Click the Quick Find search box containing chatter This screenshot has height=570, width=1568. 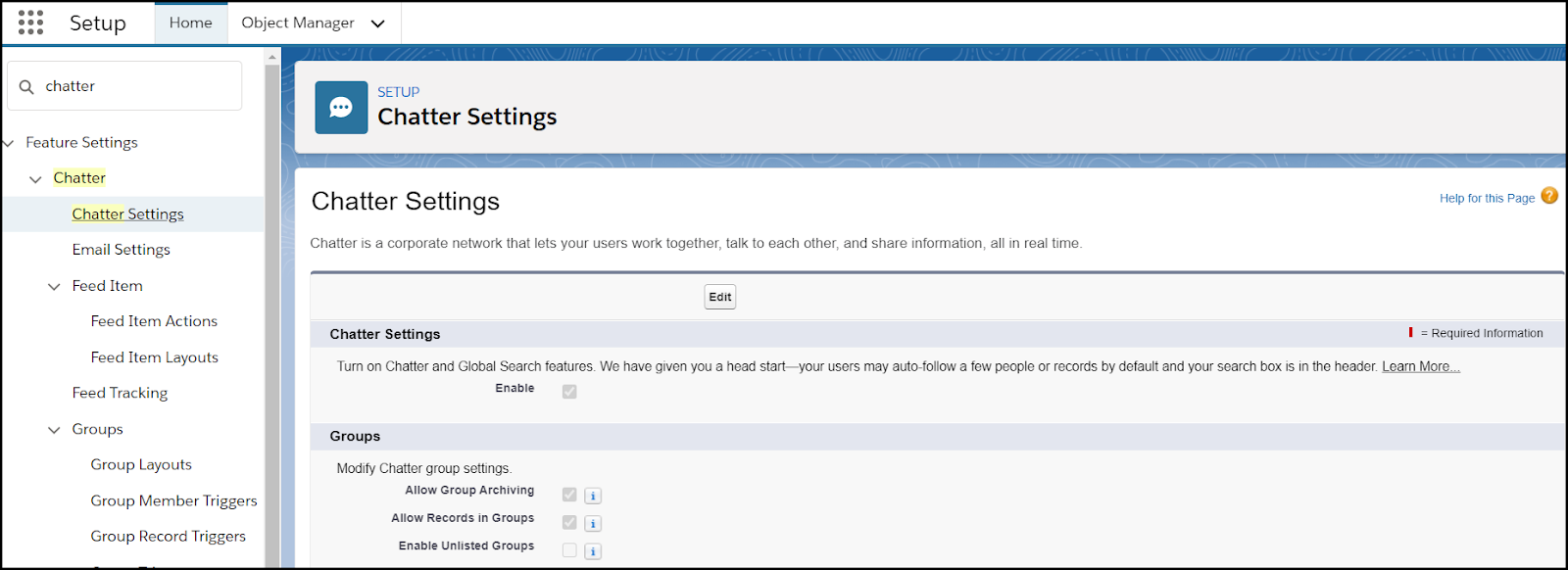[124, 86]
